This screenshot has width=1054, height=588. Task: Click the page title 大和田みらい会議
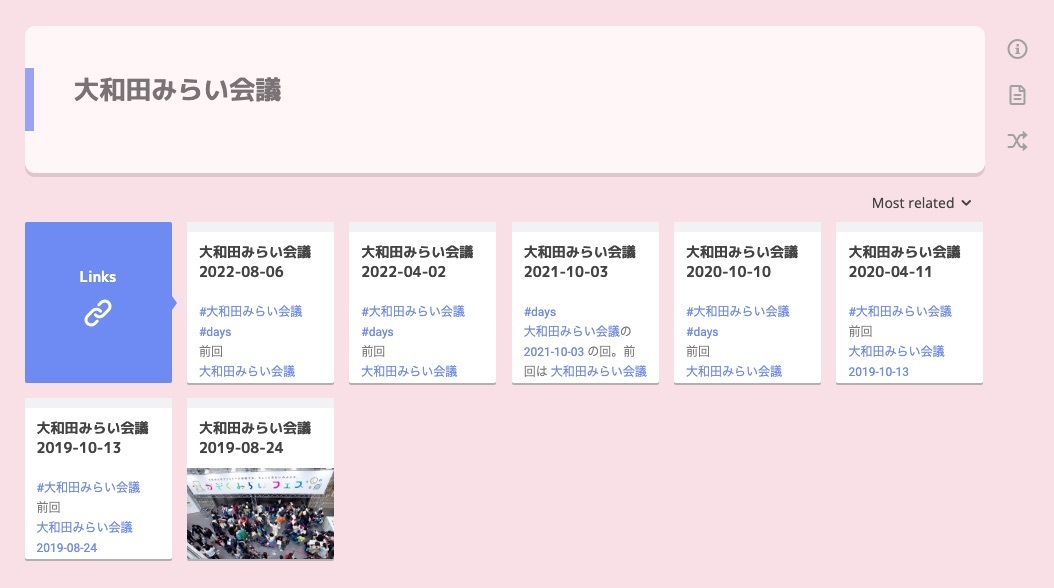coord(177,90)
